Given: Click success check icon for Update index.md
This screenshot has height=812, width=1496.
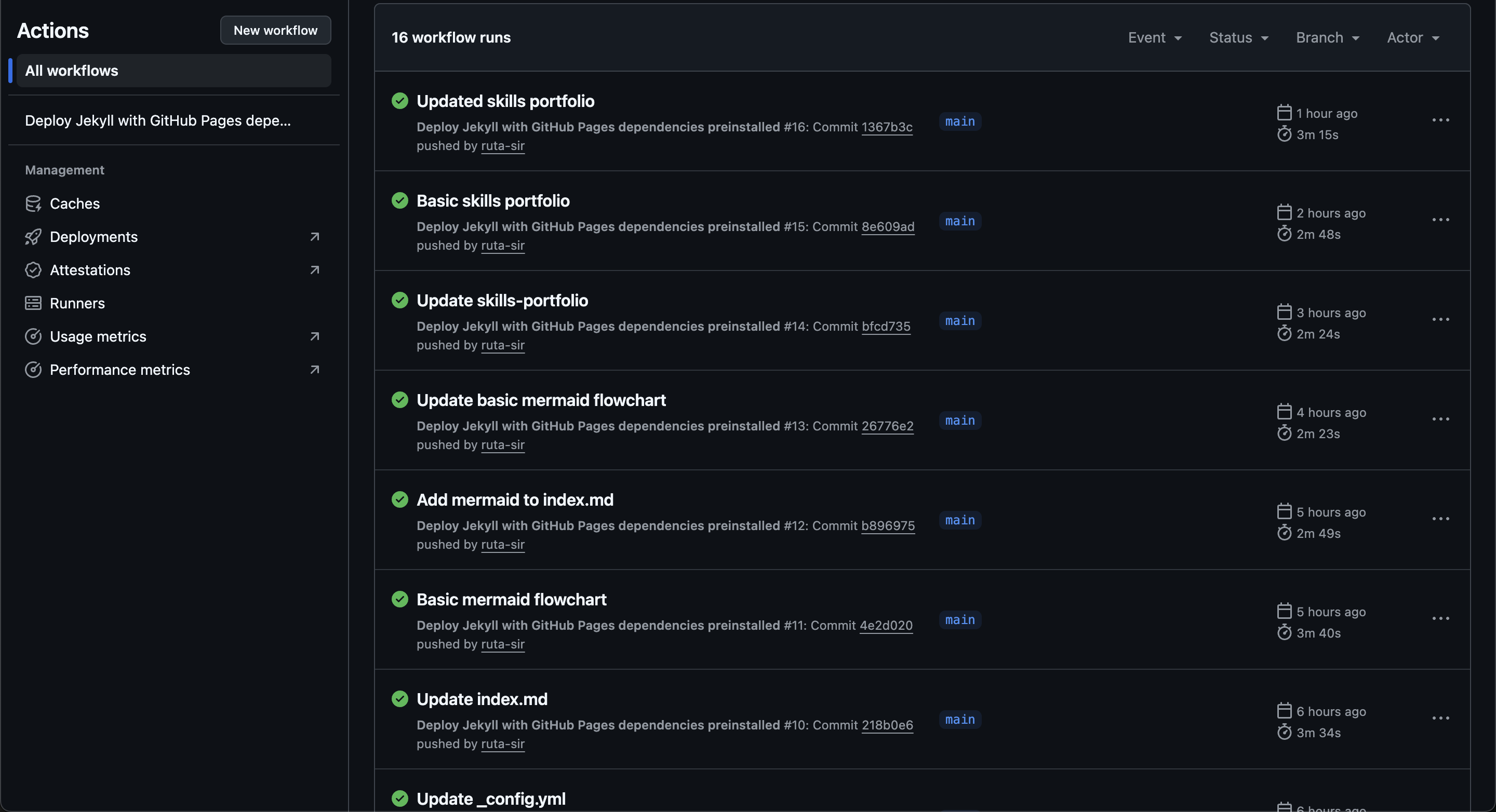Looking at the screenshot, I should pos(399,699).
